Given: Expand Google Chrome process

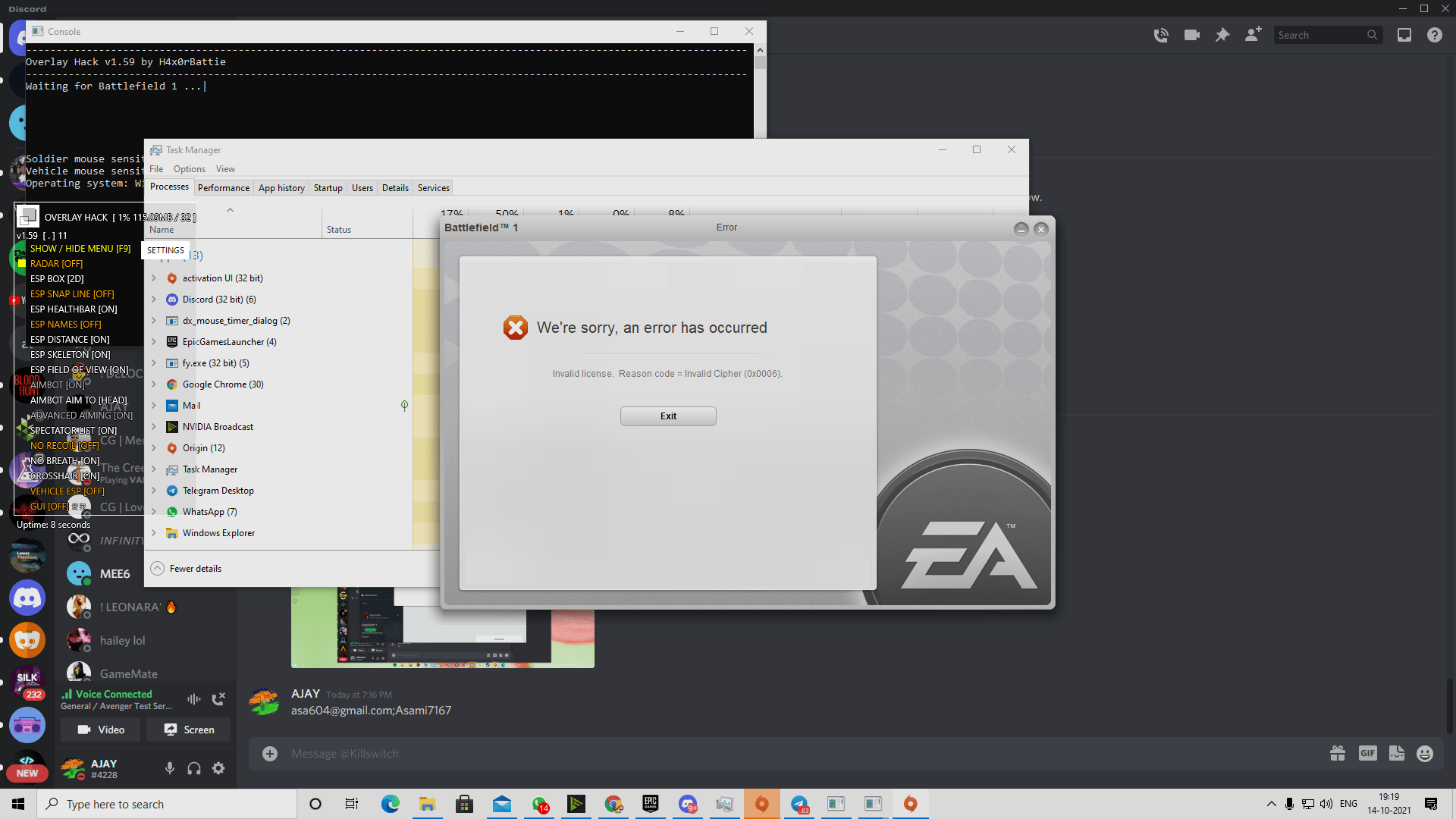Looking at the screenshot, I should [x=154, y=384].
